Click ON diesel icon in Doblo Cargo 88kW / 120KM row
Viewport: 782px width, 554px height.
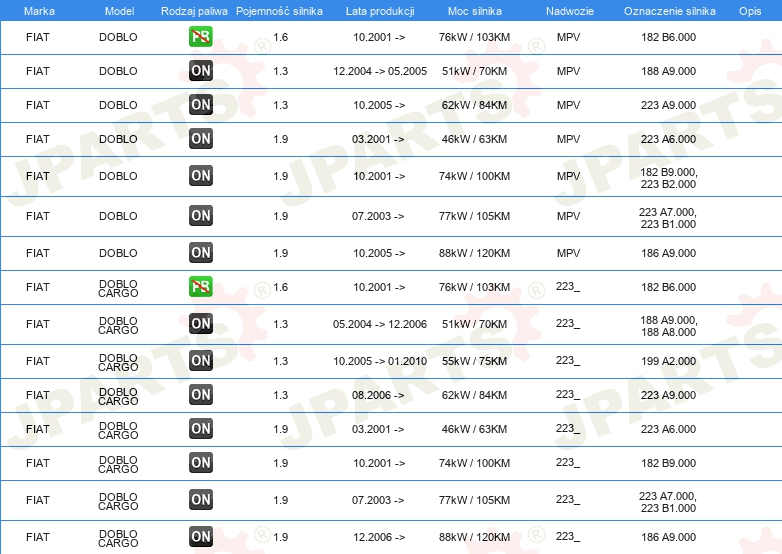[200, 537]
